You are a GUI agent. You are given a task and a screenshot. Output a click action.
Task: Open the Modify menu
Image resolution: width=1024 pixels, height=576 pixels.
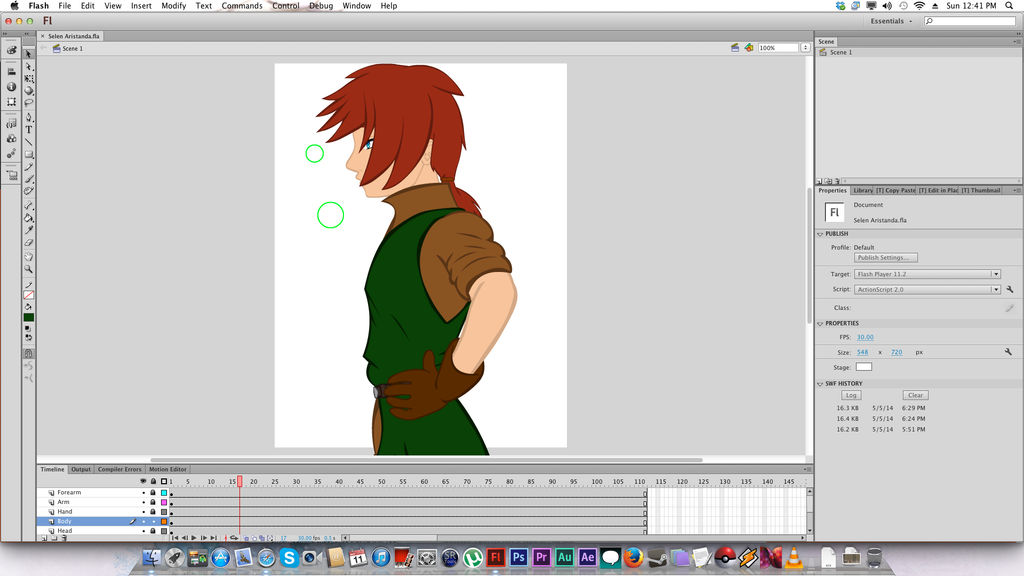(173, 5)
